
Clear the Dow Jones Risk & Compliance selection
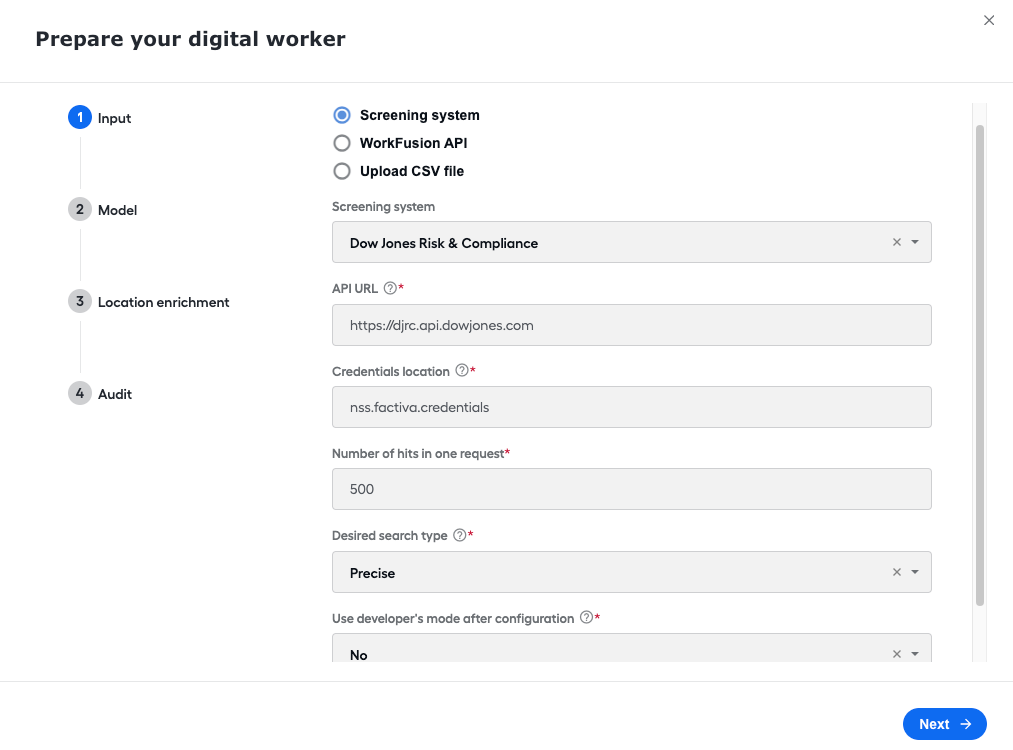click(x=897, y=242)
